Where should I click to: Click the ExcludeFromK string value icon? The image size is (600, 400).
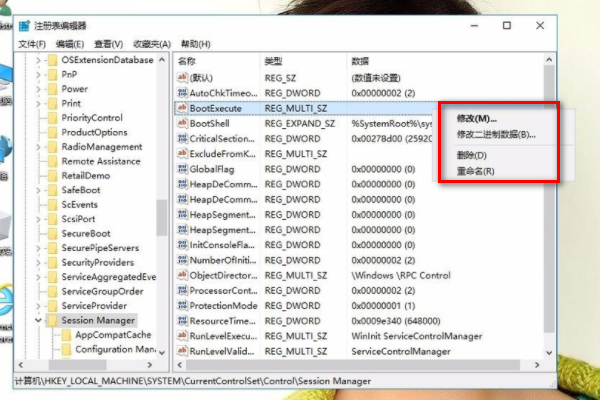182,153
